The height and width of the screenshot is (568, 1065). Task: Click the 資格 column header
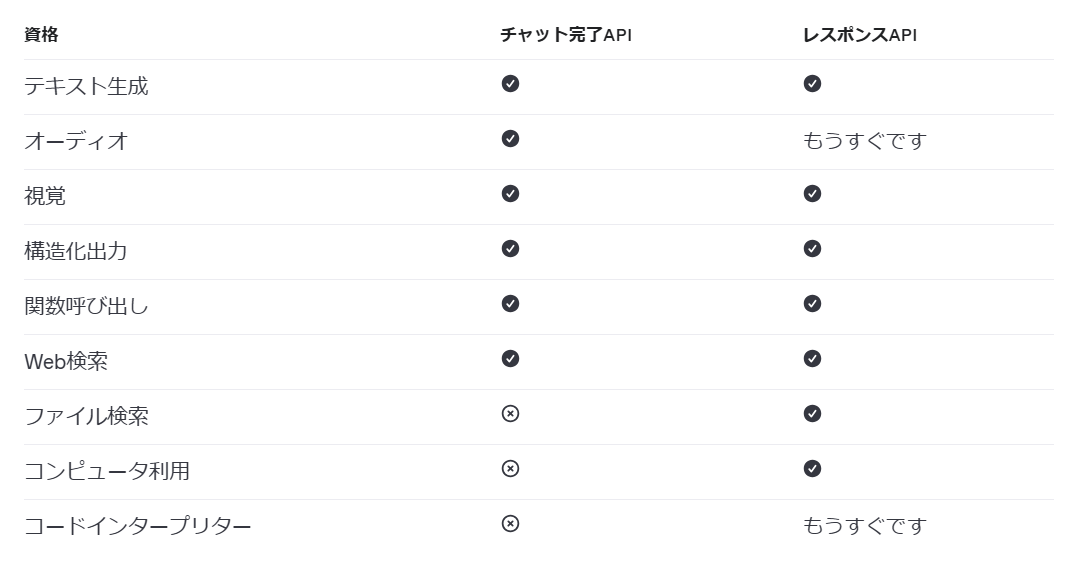tap(41, 35)
